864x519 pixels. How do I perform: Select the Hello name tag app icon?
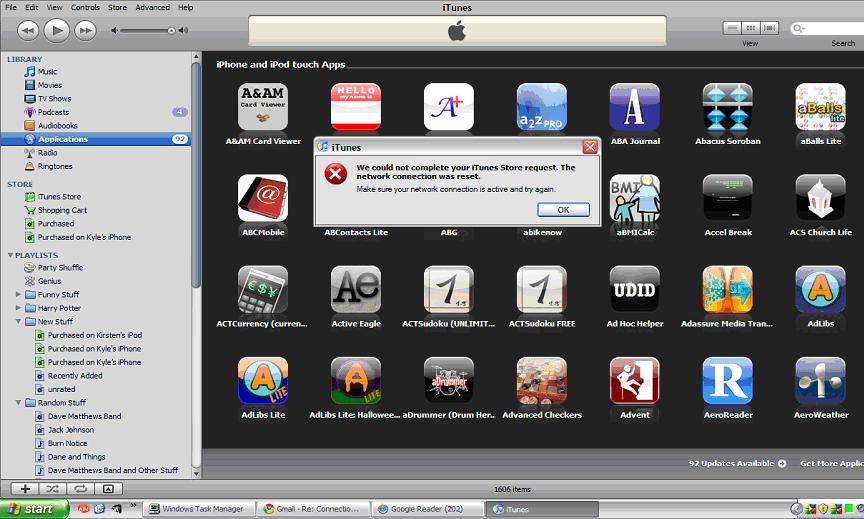click(x=356, y=107)
